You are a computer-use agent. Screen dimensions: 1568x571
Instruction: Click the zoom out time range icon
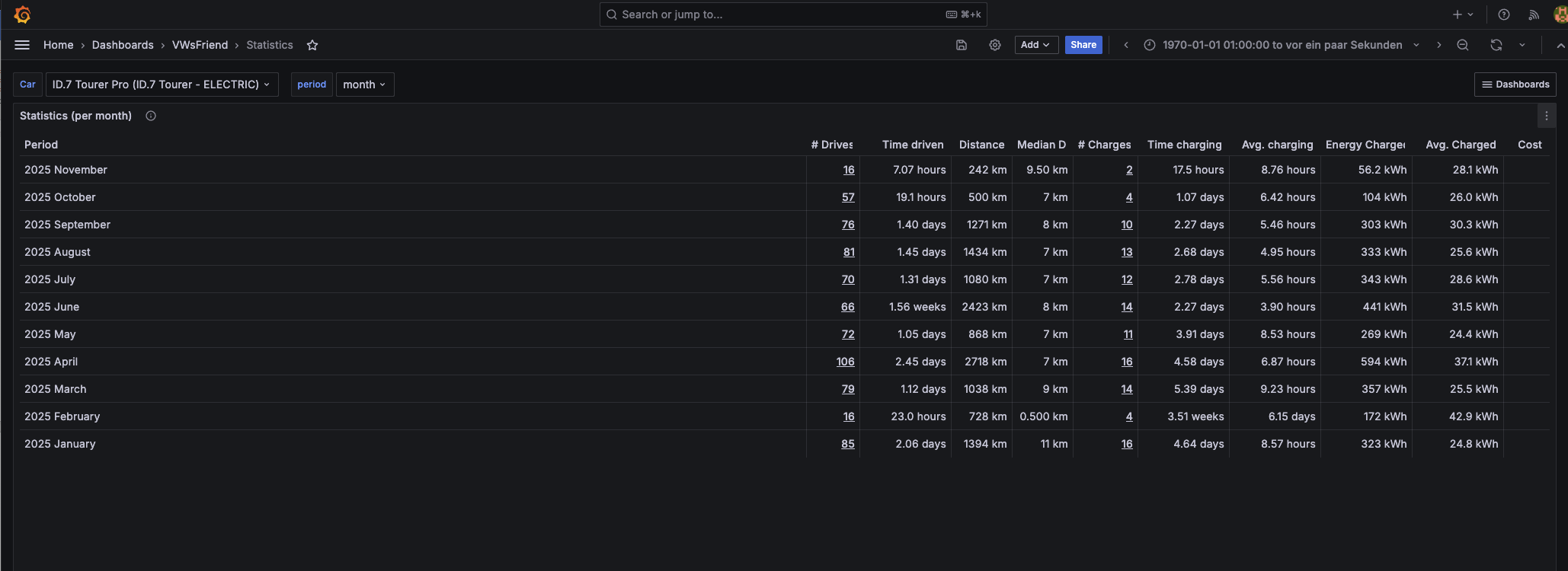[1463, 45]
